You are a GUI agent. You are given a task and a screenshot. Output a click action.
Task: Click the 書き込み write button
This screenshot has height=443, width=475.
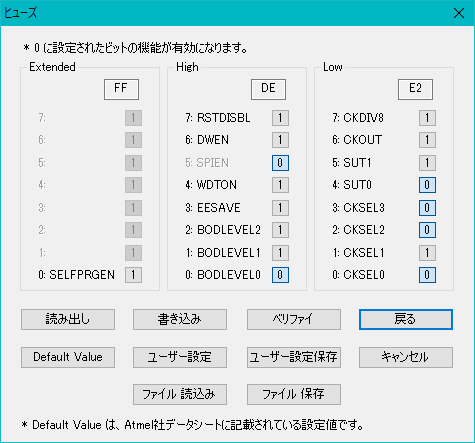click(180, 320)
